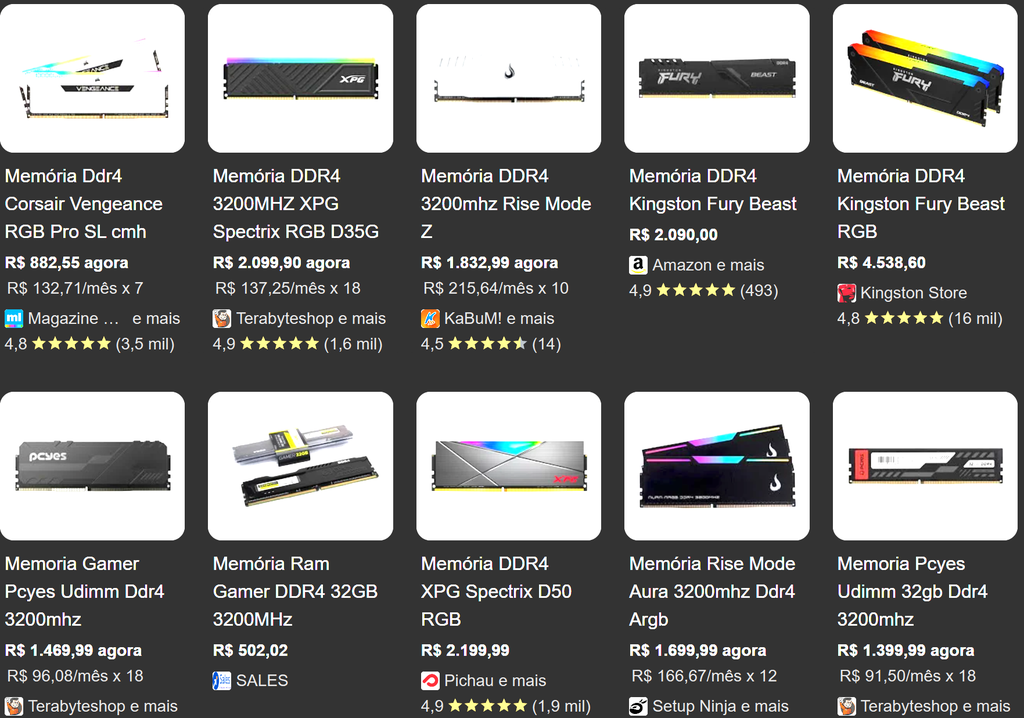Click the KaBuM! store icon
Screen dimensions: 1024x718
click(x=430, y=319)
